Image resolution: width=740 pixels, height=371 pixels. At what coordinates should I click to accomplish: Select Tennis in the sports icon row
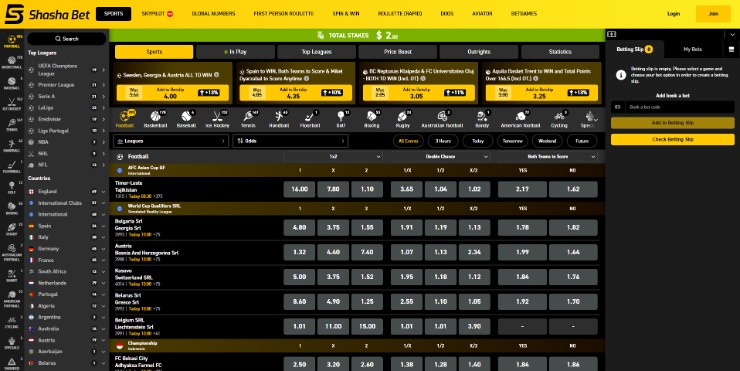248,119
